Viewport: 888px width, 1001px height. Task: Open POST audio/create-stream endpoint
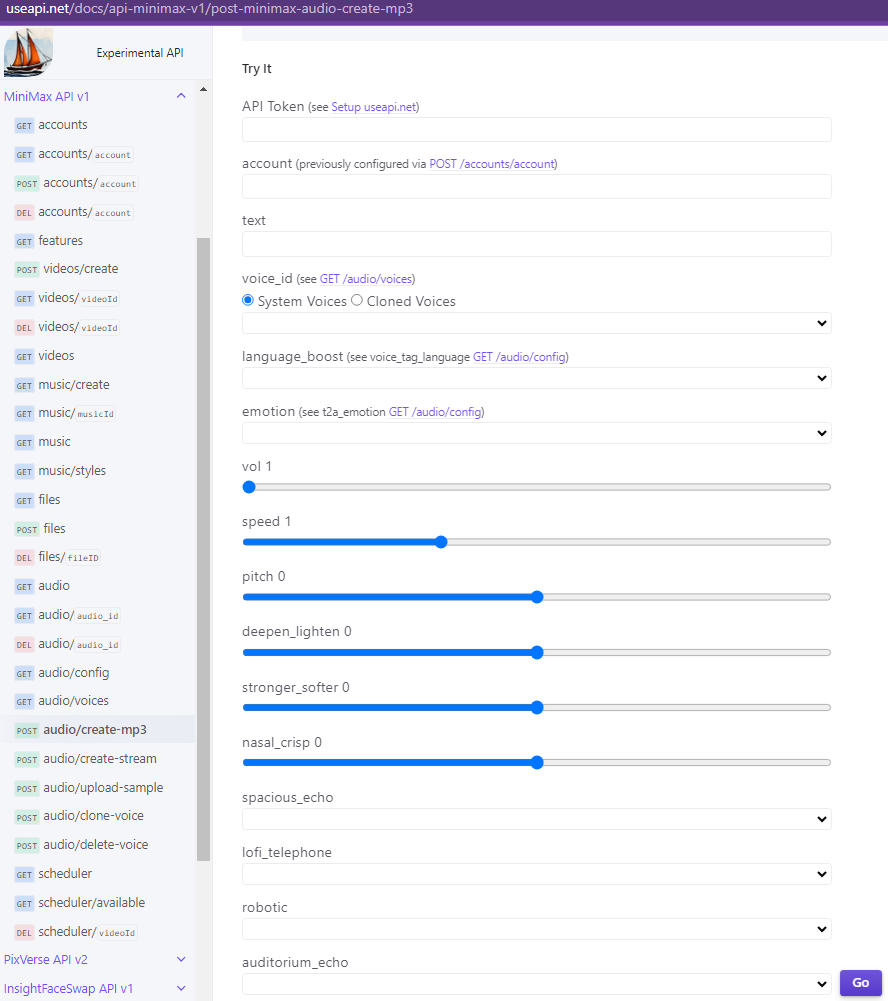tap(86, 759)
